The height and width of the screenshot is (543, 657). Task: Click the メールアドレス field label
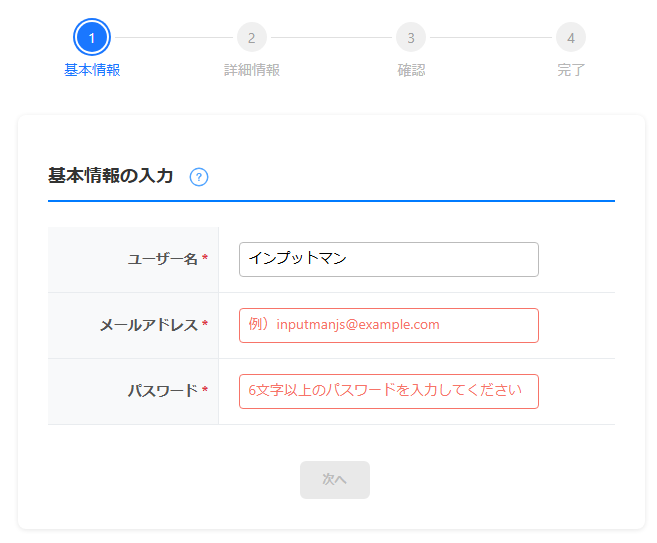pyautogui.click(x=148, y=325)
